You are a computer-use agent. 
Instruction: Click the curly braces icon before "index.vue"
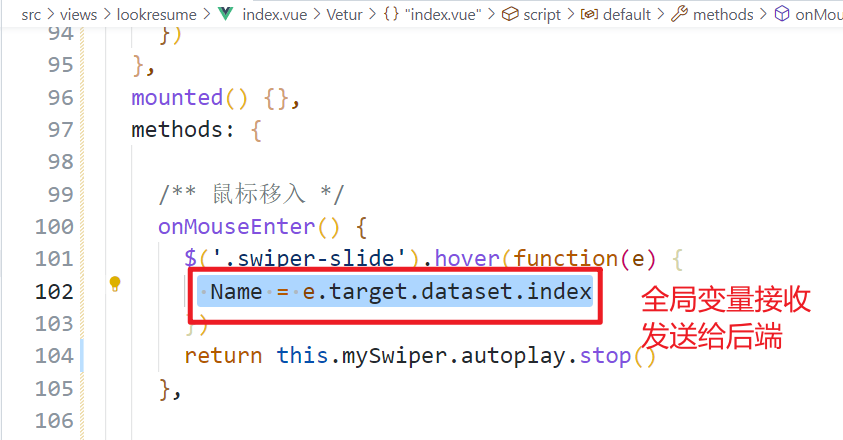[391, 13]
